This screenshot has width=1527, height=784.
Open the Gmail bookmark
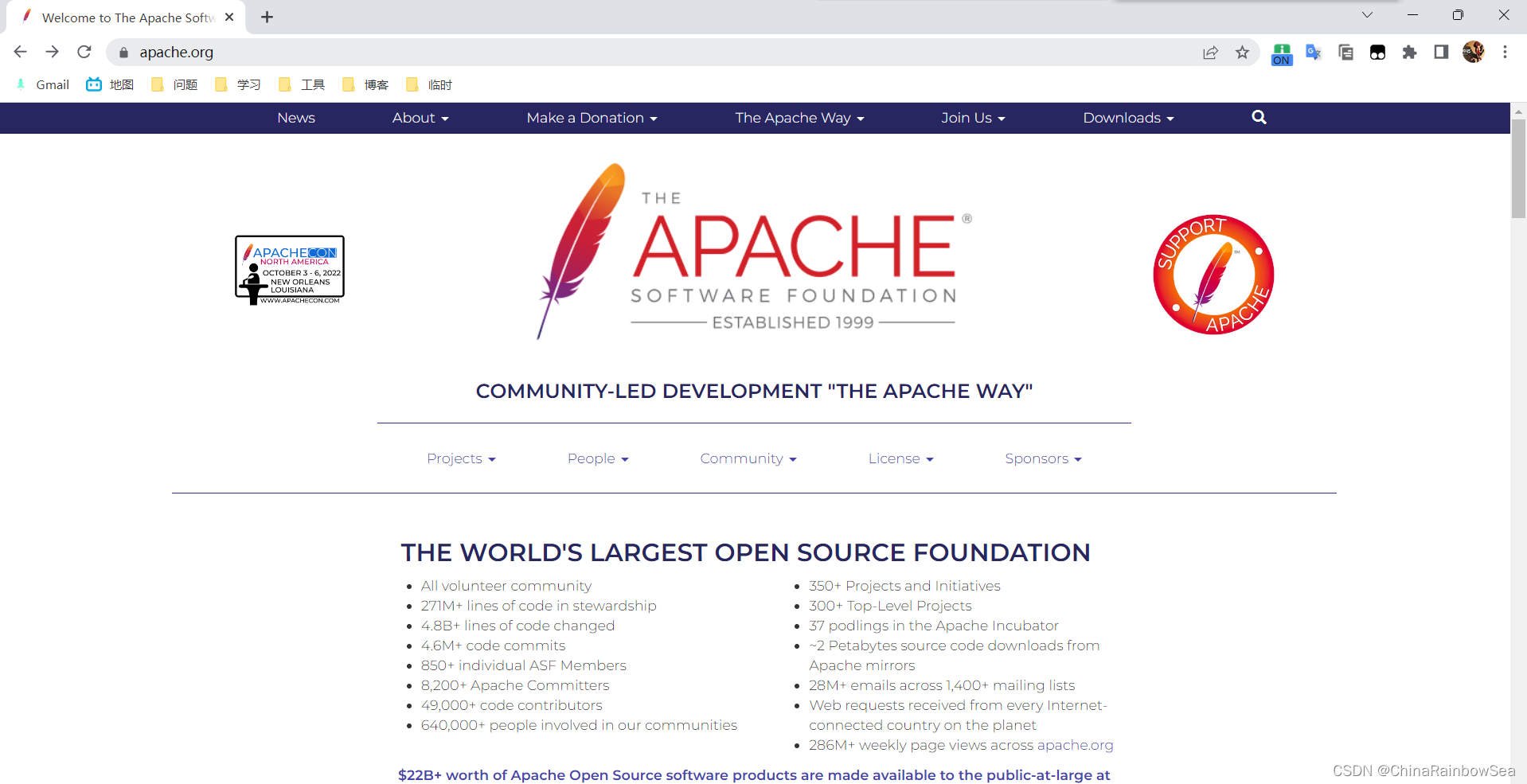point(43,84)
